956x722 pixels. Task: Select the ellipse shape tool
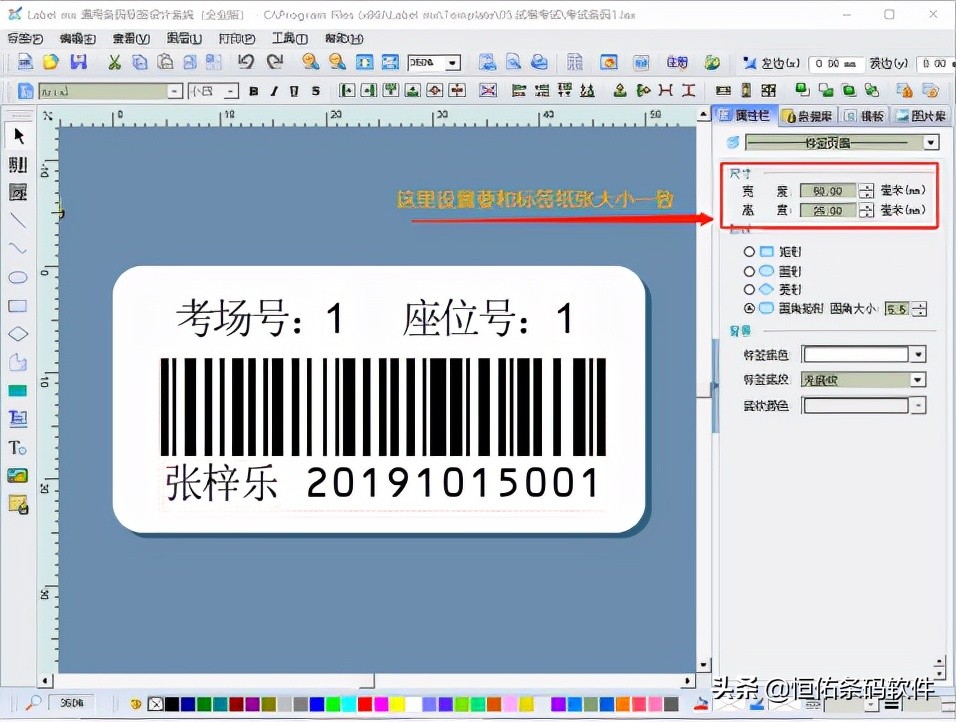[18, 277]
